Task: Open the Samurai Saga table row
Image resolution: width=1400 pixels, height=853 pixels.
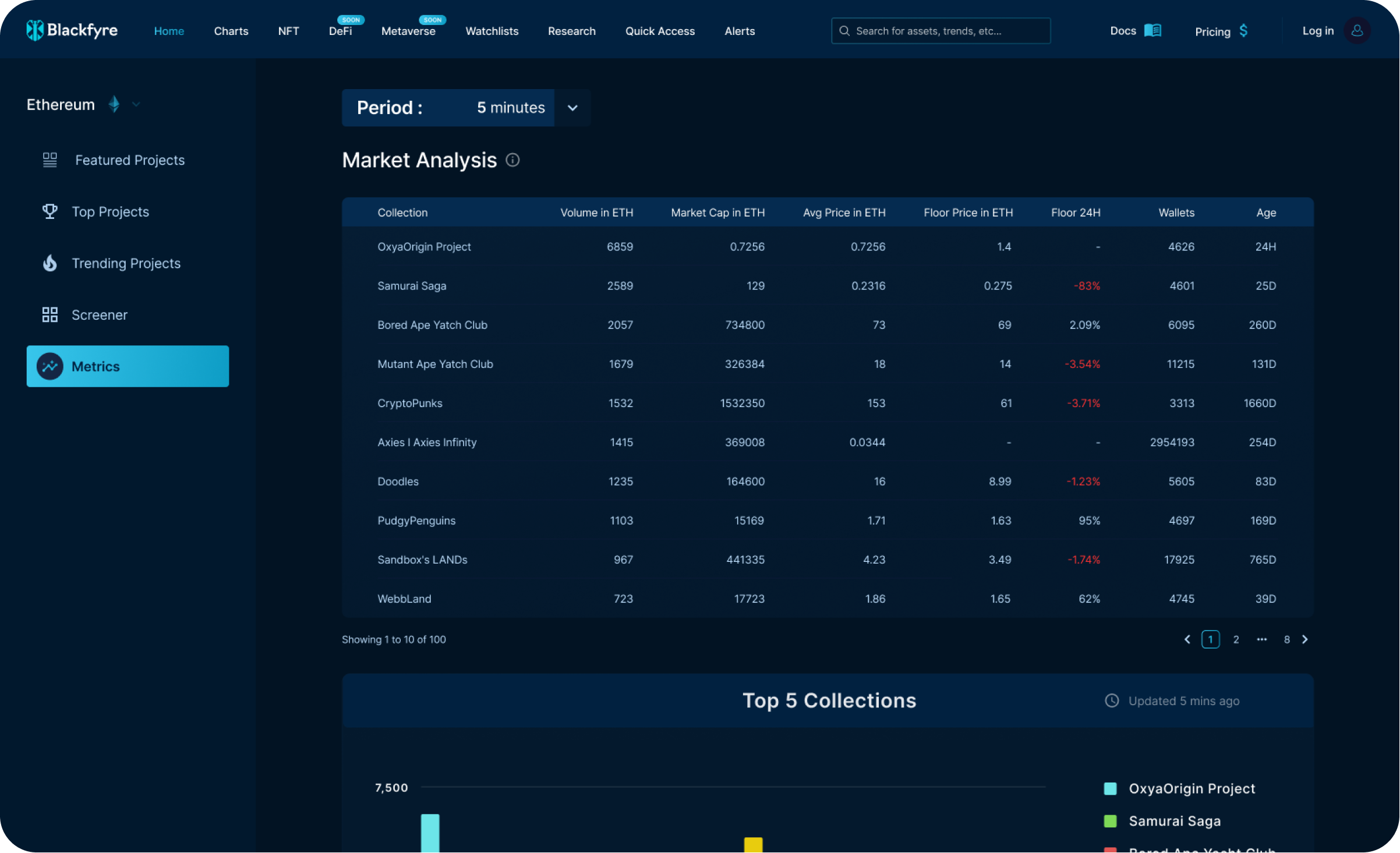Action: [828, 286]
